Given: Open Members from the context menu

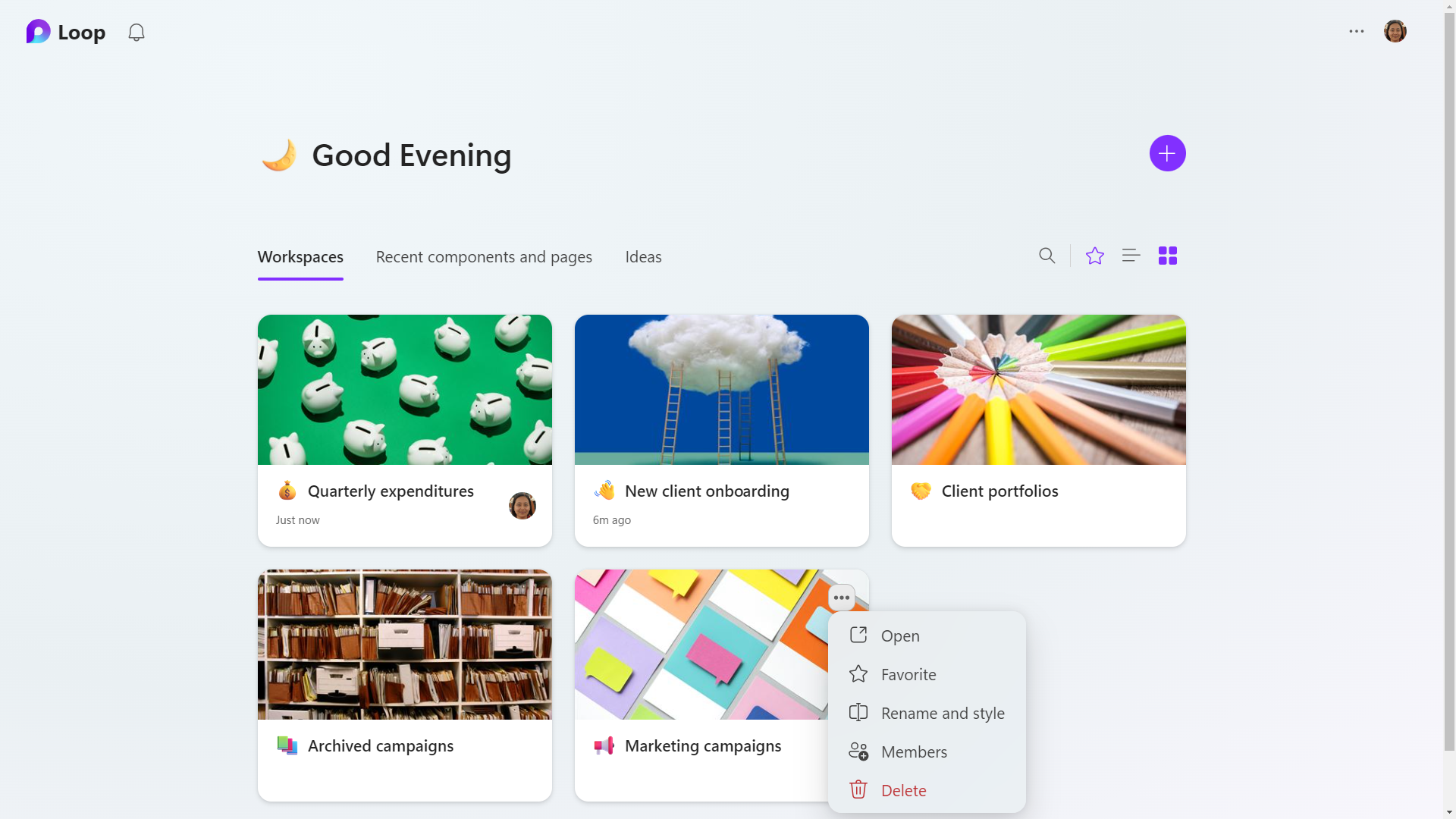Looking at the screenshot, I should [913, 752].
